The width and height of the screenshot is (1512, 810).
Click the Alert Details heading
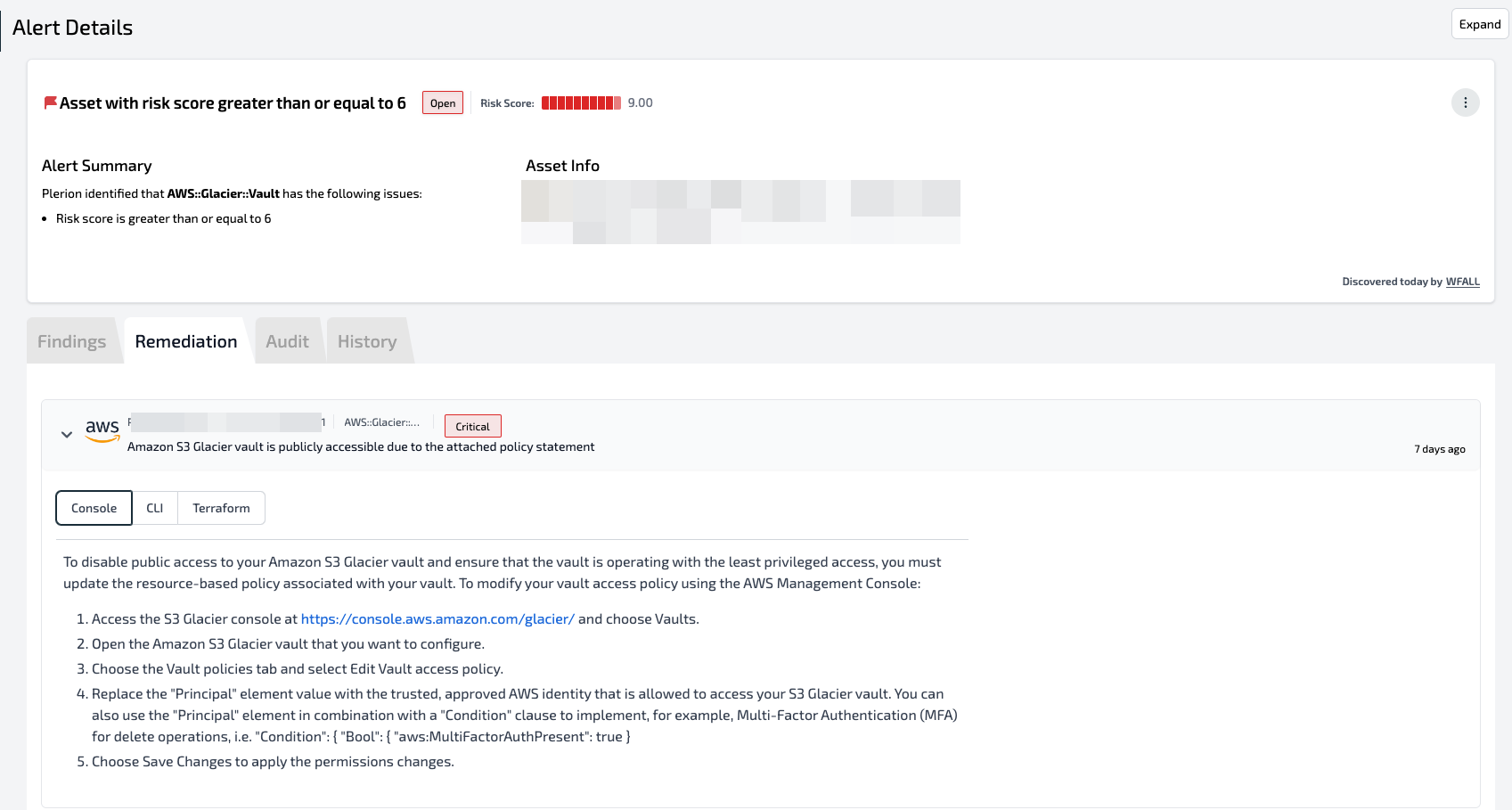[x=73, y=28]
